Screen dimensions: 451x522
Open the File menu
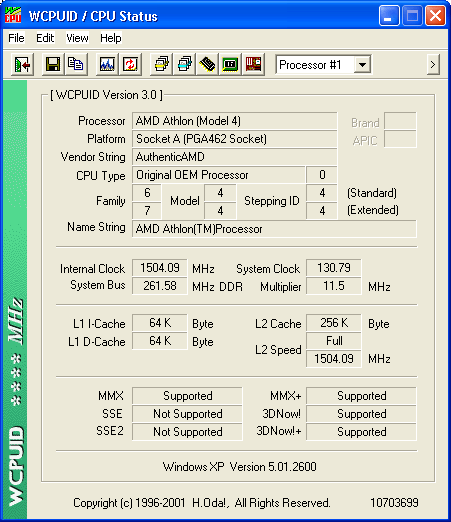tap(16, 38)
